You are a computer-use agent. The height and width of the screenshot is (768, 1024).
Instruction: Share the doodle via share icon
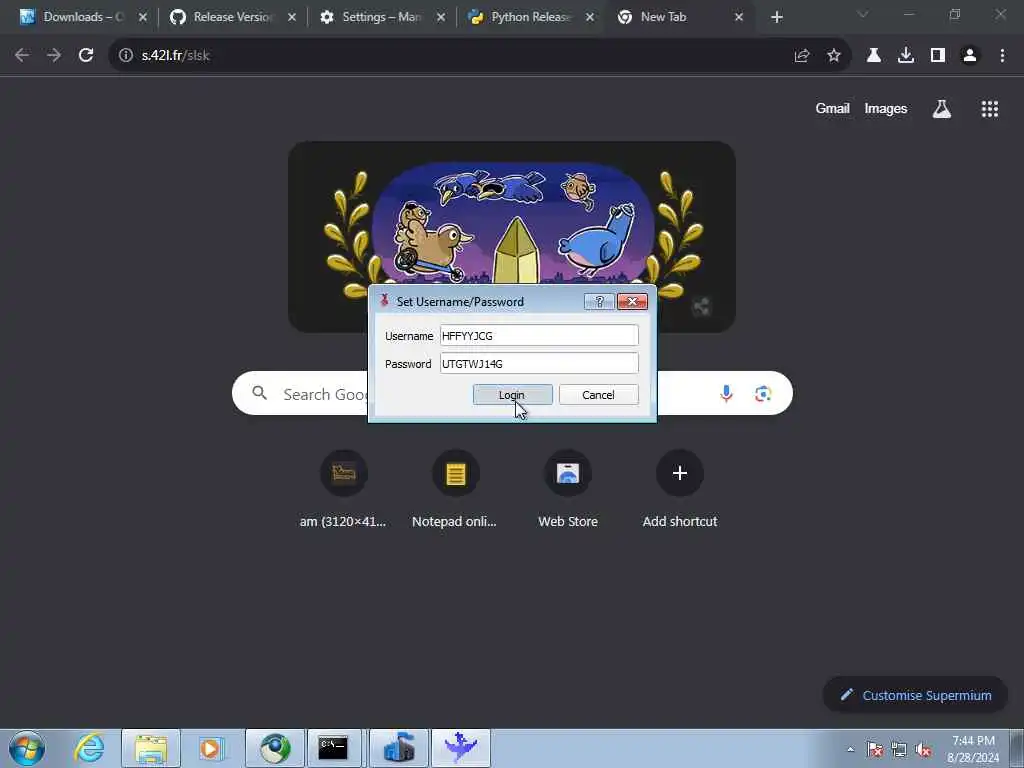point(701,306)
